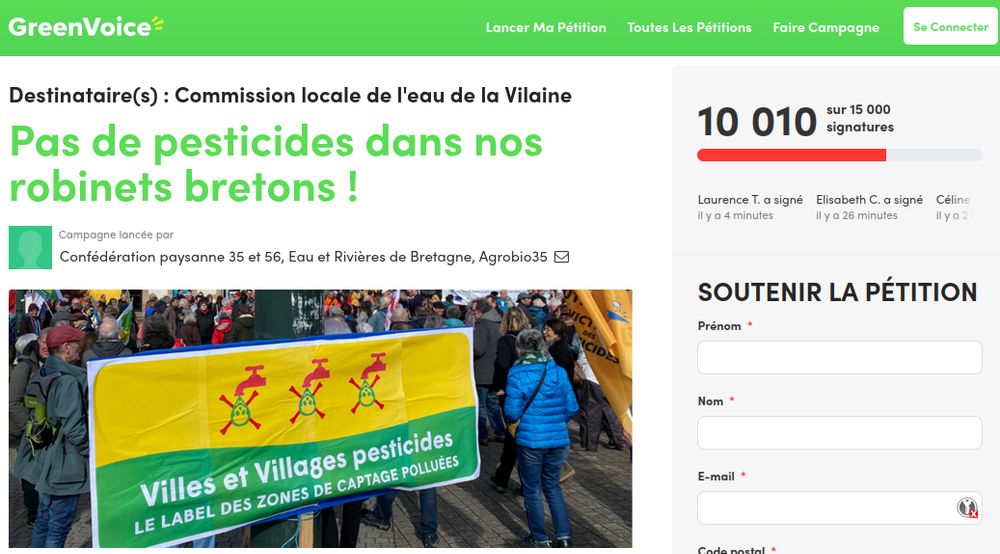
Task: Click the Destinataire(s) Commission locale heading
Action: (290, 95)
